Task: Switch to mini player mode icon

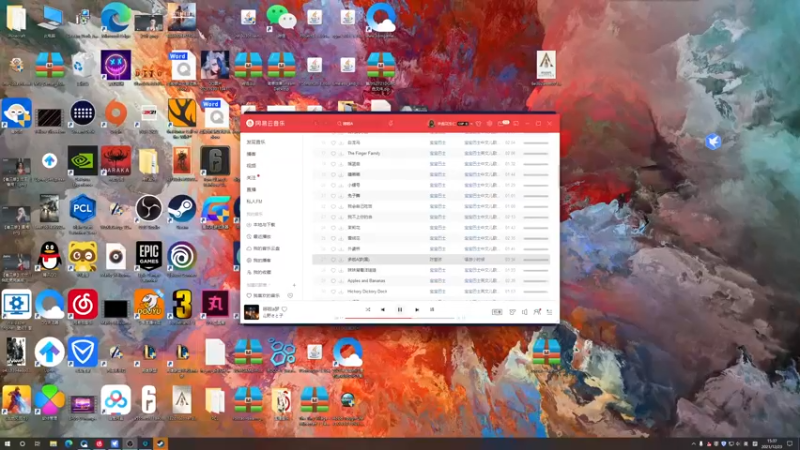Action: 516,123
